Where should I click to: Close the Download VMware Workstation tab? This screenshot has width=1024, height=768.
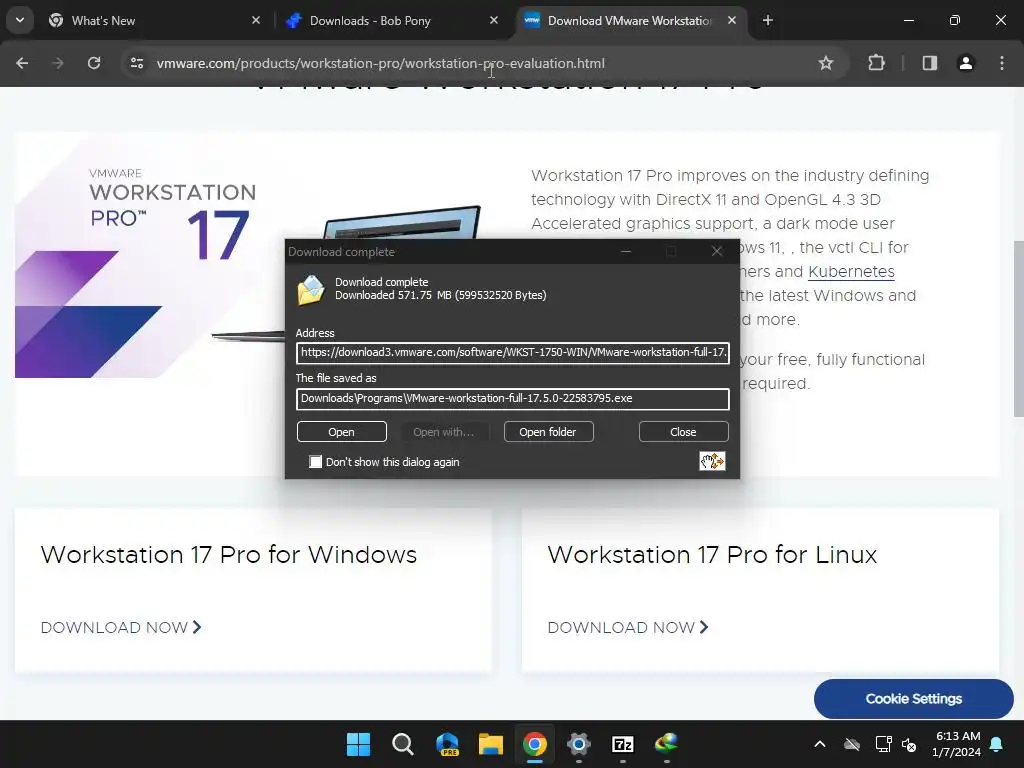[x=732, y=20]
